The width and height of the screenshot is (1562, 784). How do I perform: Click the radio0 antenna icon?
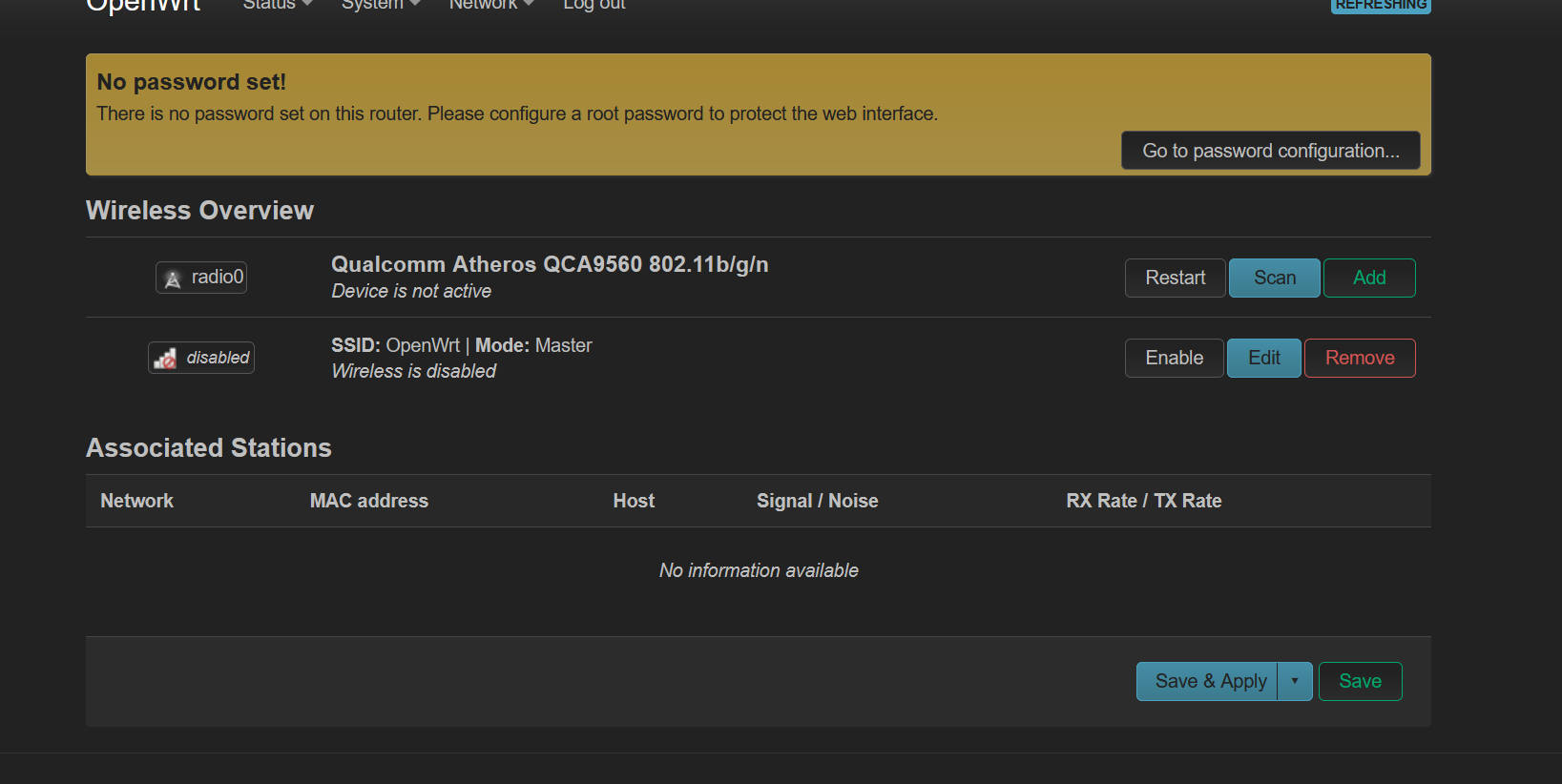pos(173,279)
